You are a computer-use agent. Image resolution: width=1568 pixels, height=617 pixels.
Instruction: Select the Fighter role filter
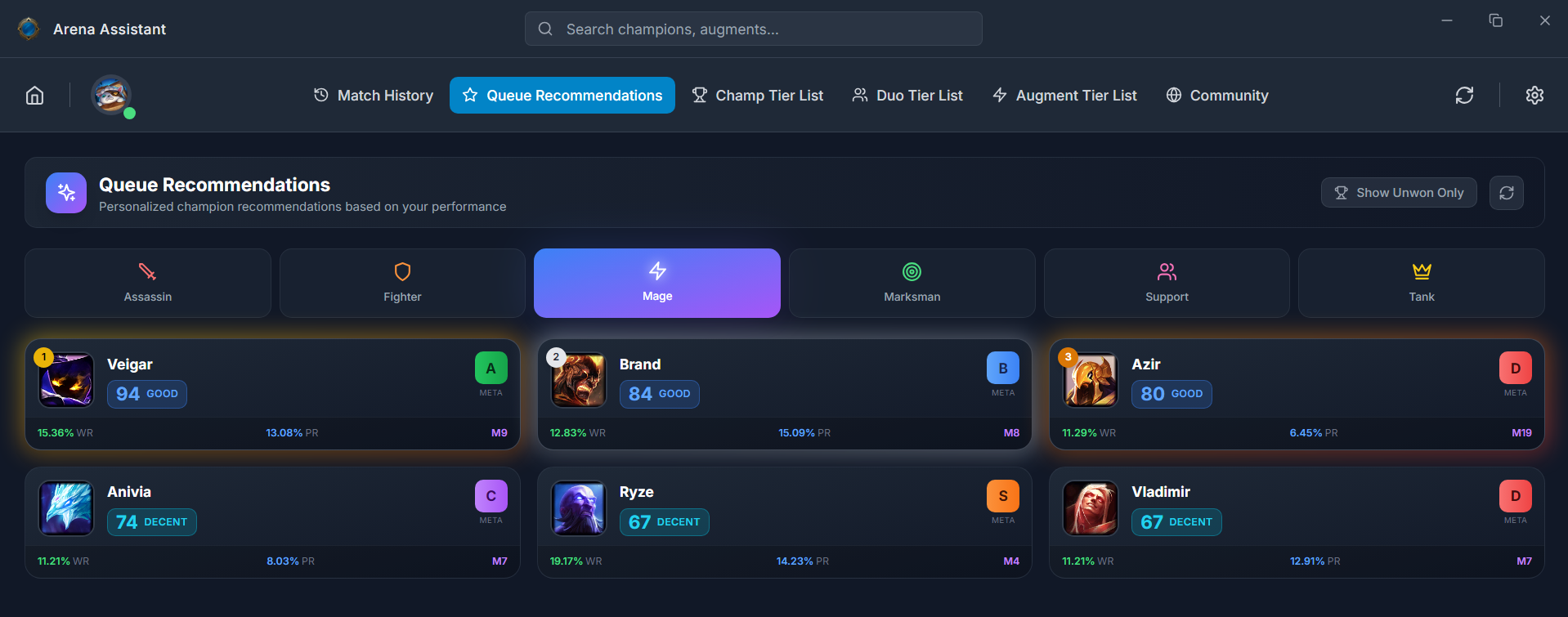point(402,283)
